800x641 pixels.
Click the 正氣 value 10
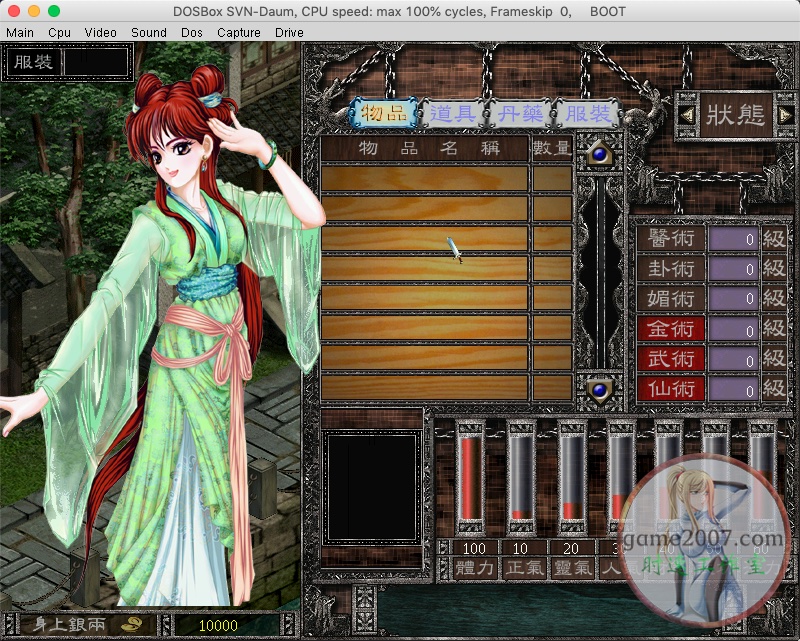(x=520, y=549)
